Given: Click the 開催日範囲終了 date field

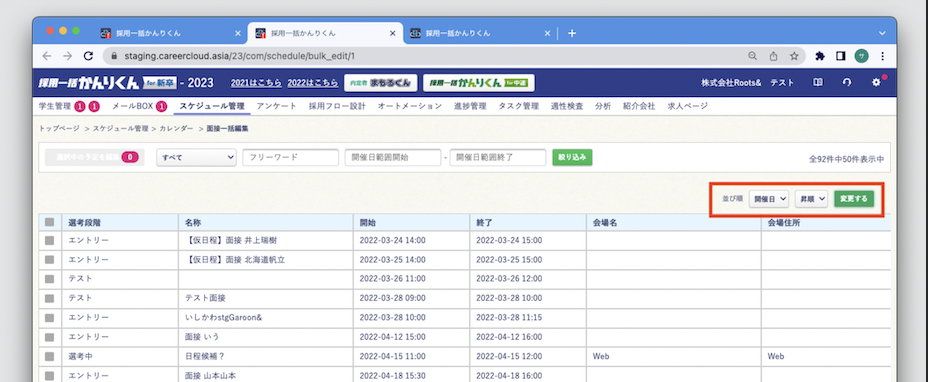Looking at the screenshot, I should (498, 158).
